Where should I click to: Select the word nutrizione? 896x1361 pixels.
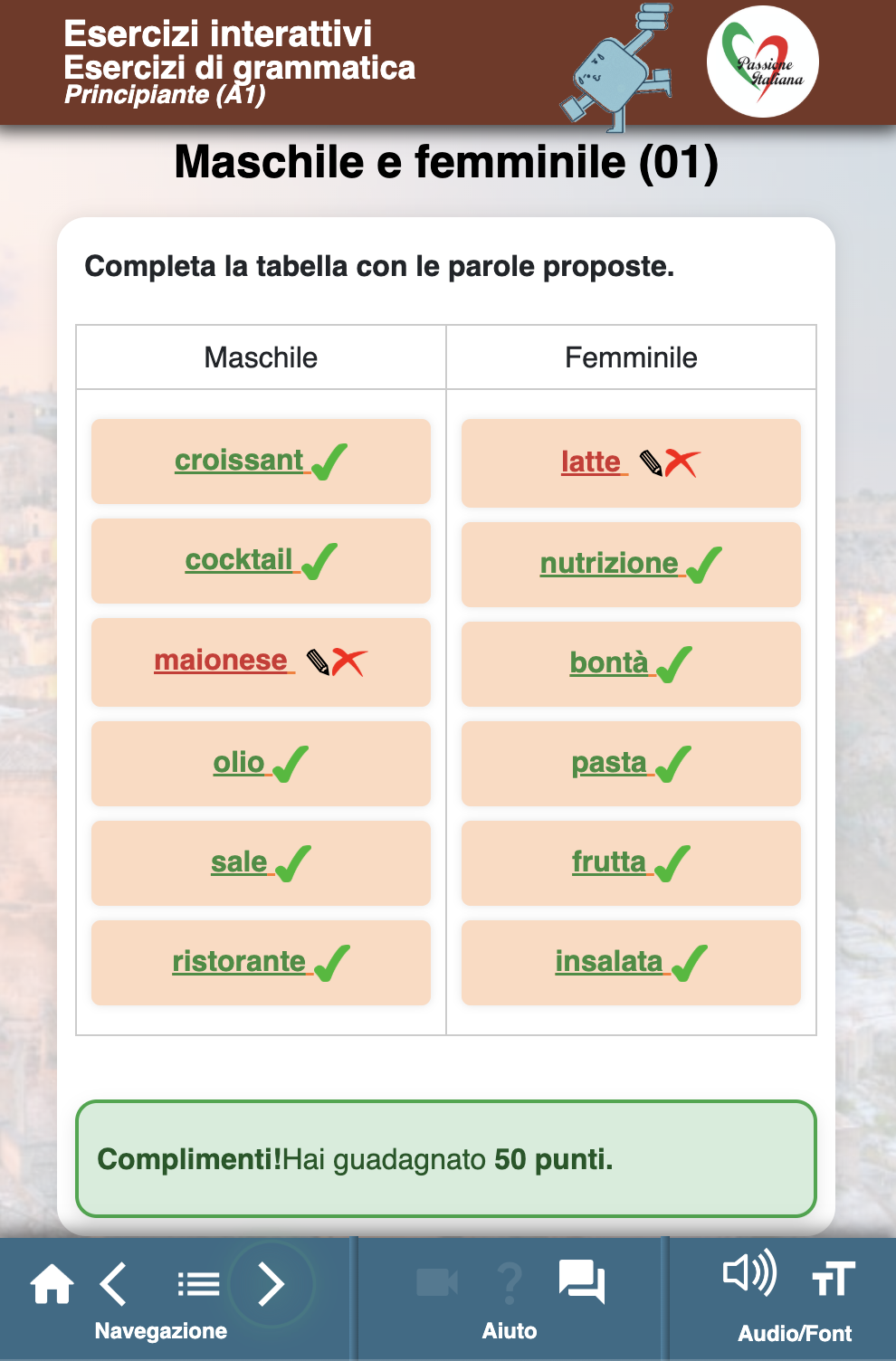tap(609, 563)
